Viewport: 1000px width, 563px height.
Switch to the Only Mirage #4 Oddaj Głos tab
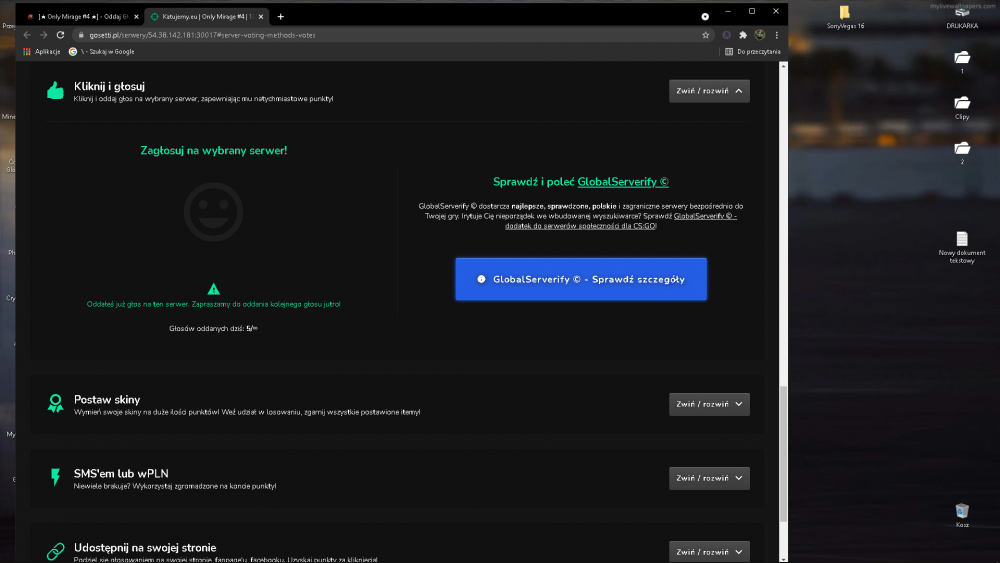(80, 17)
